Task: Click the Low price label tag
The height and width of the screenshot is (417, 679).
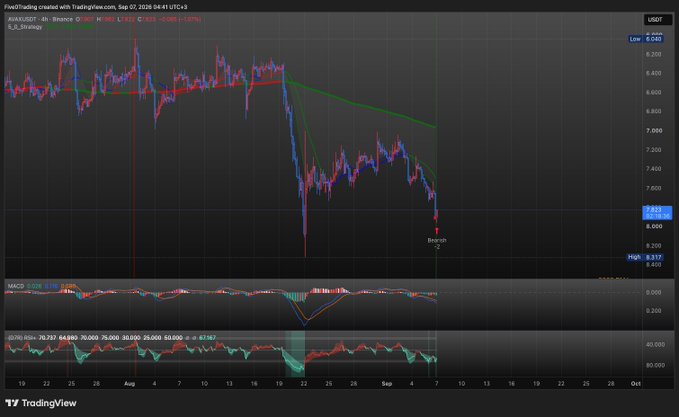Action: (x=645, y=39)
